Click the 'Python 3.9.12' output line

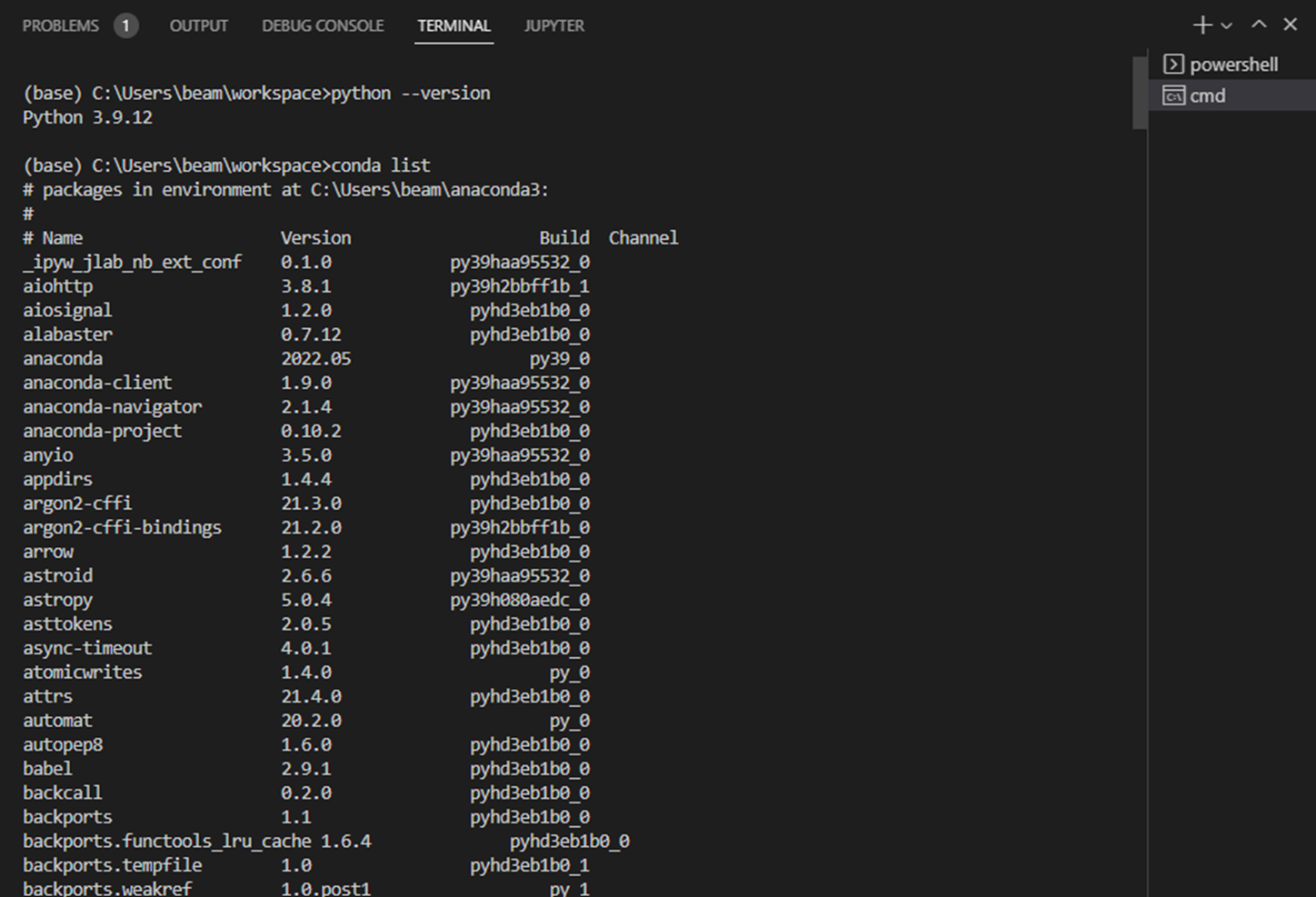87,117
